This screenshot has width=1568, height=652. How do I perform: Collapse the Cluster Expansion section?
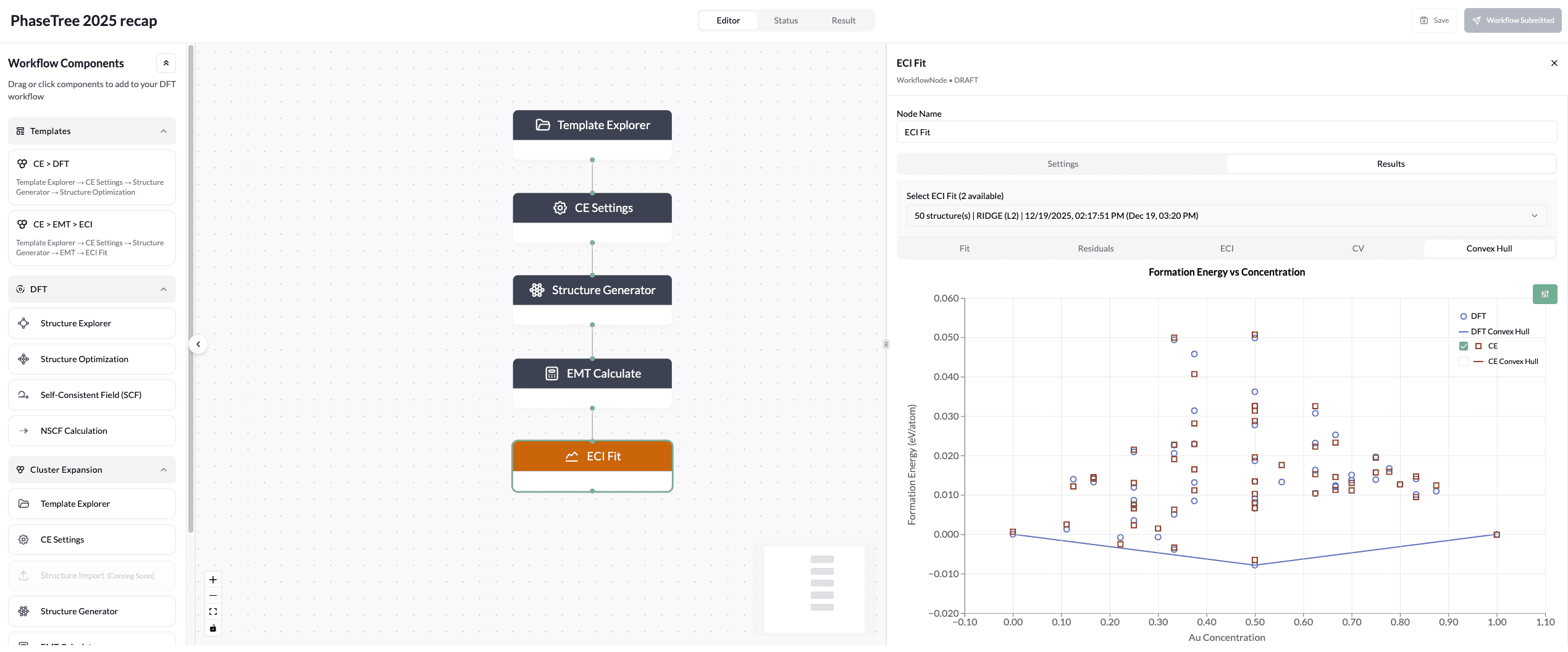point(163,469)
